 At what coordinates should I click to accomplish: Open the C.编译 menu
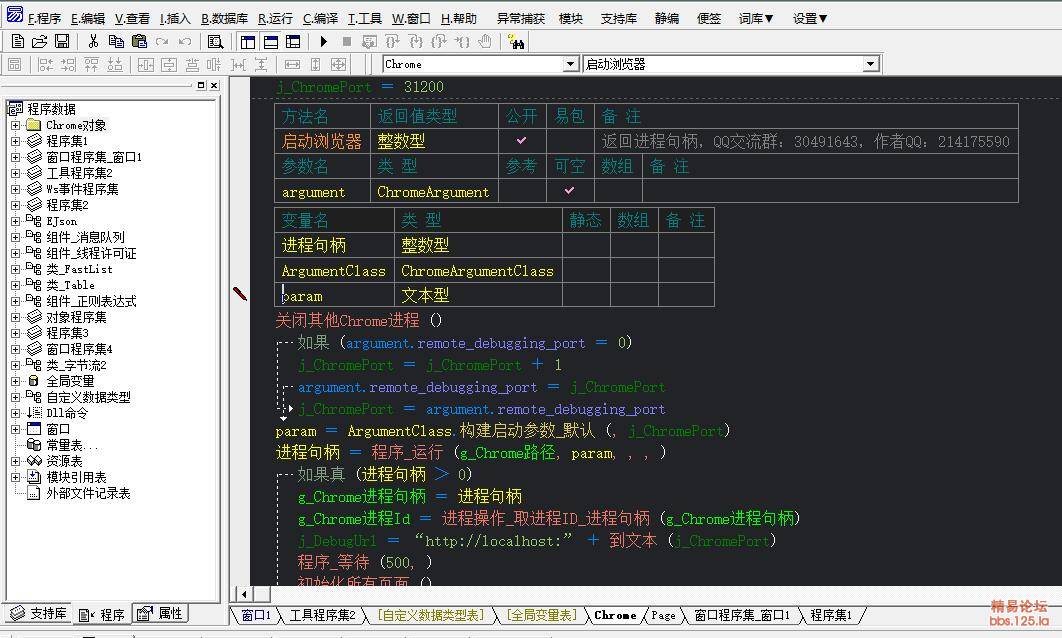pyautogui.click(x=320, y=18)
